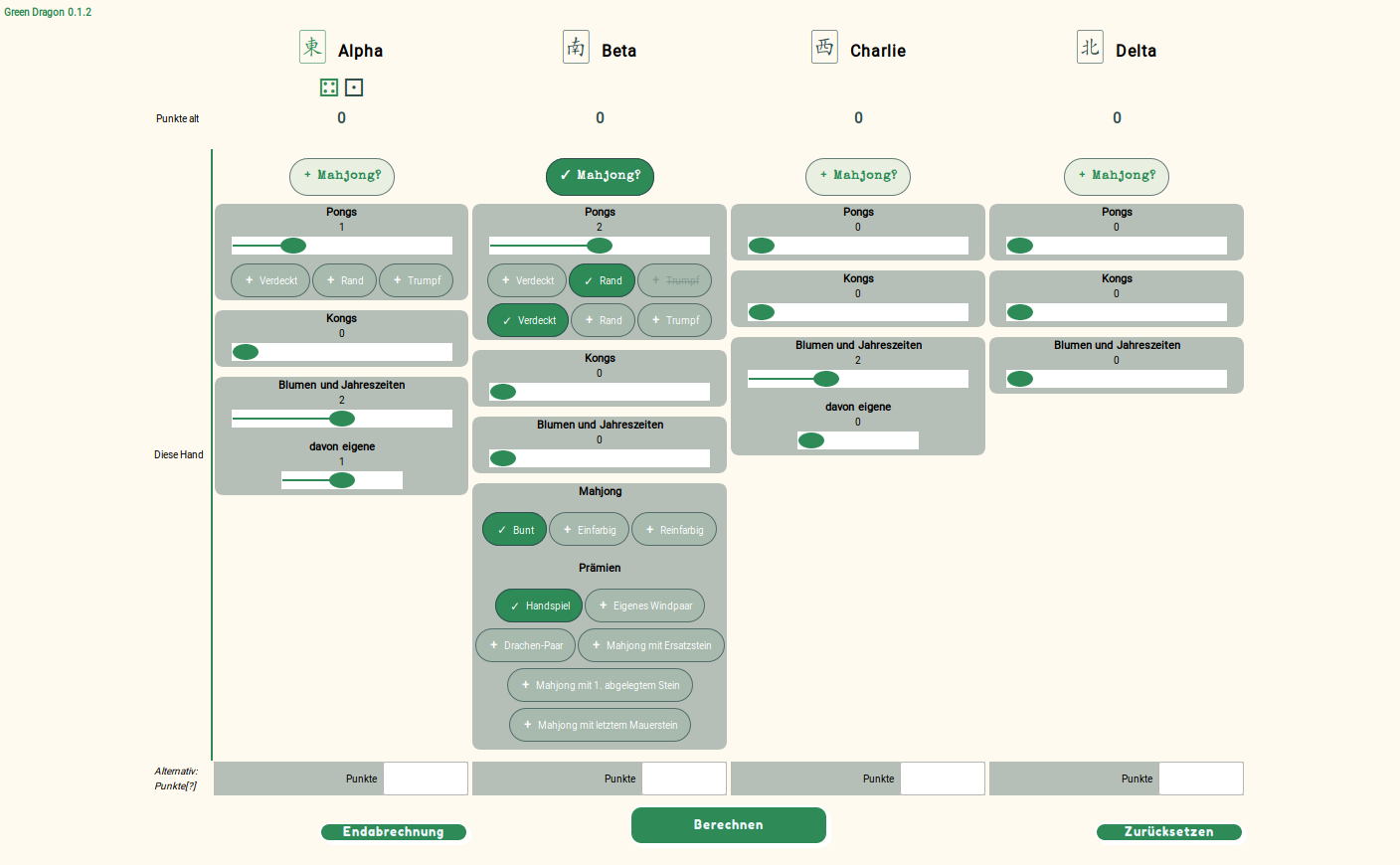Click the South wind tile beside Beta

click(x=576, y=47)
